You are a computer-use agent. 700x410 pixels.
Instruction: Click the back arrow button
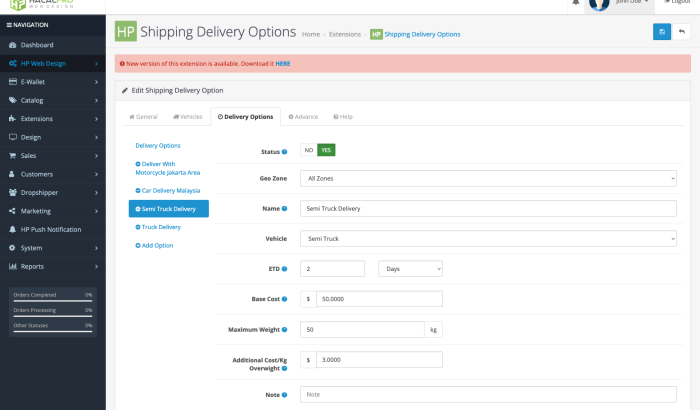[x=681, y=32]
